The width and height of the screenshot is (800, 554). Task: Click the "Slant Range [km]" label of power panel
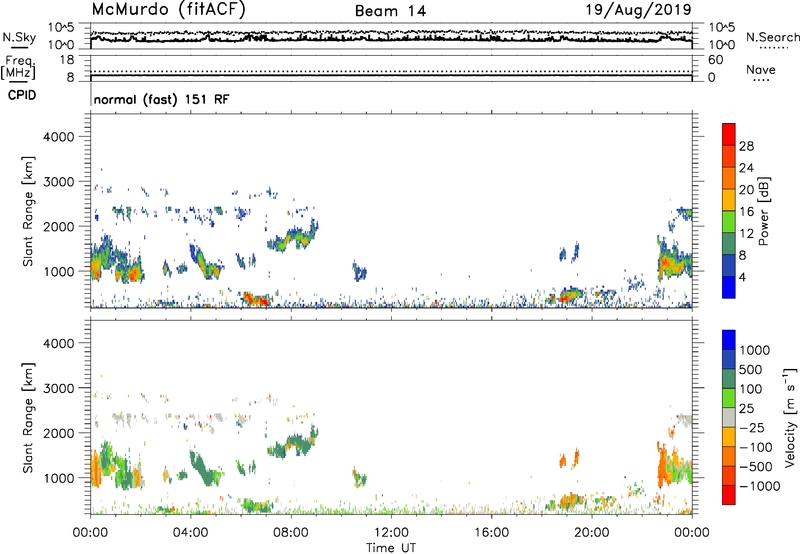[28, 212]
